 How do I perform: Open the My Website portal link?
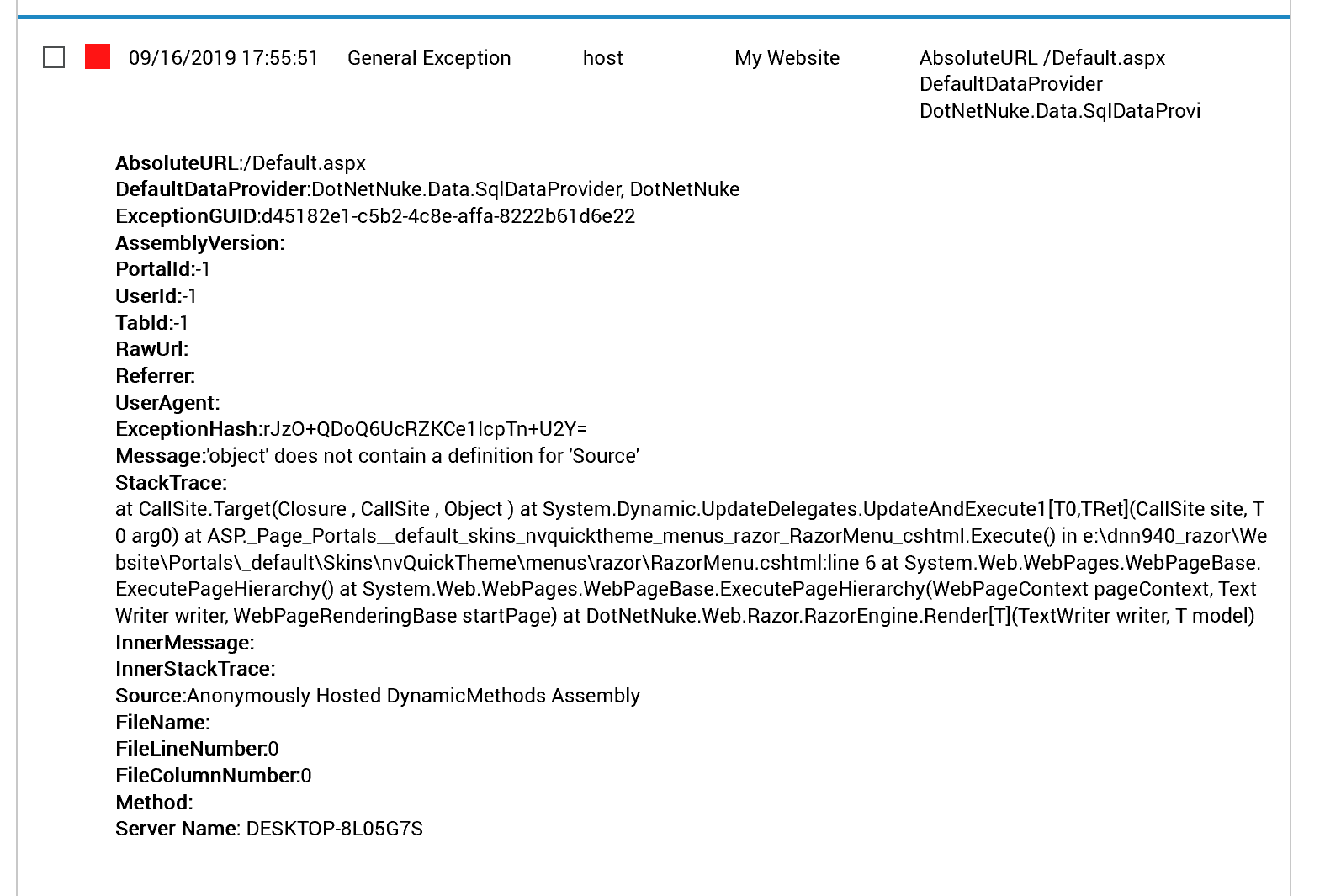(x=786, y=58)
